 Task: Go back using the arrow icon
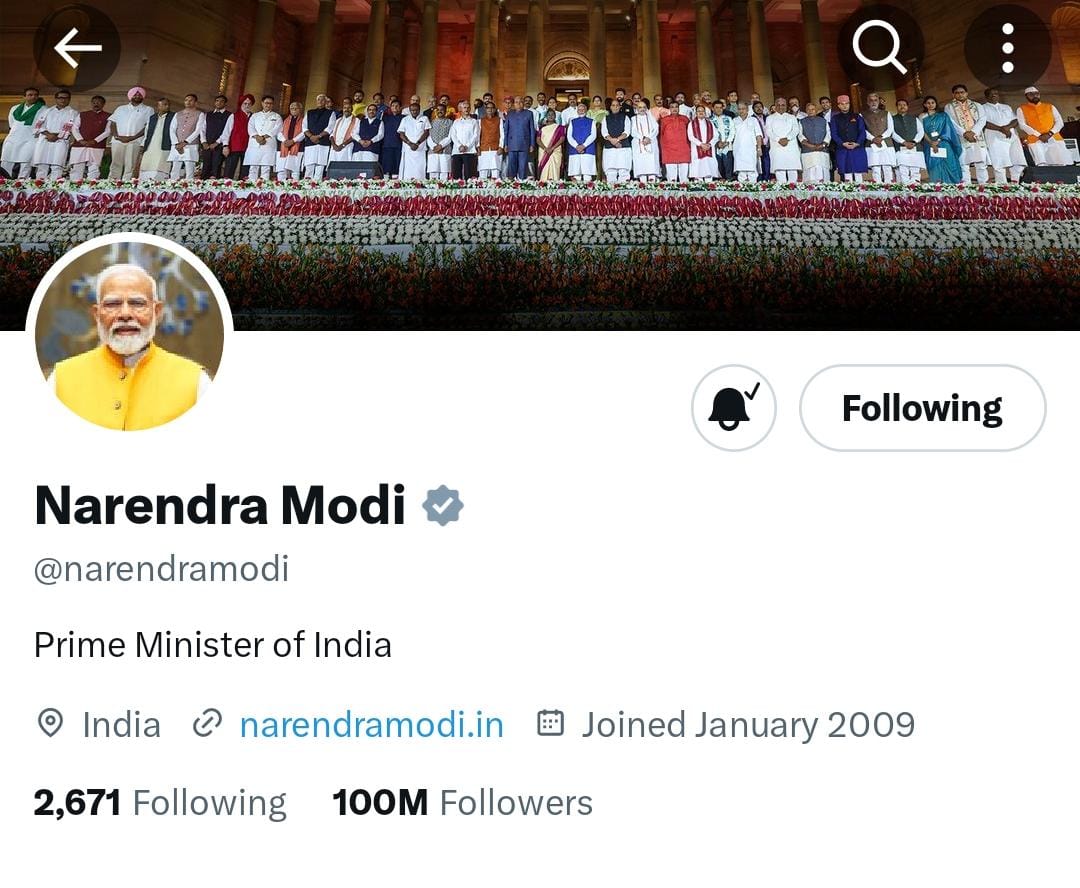(77, 48)
